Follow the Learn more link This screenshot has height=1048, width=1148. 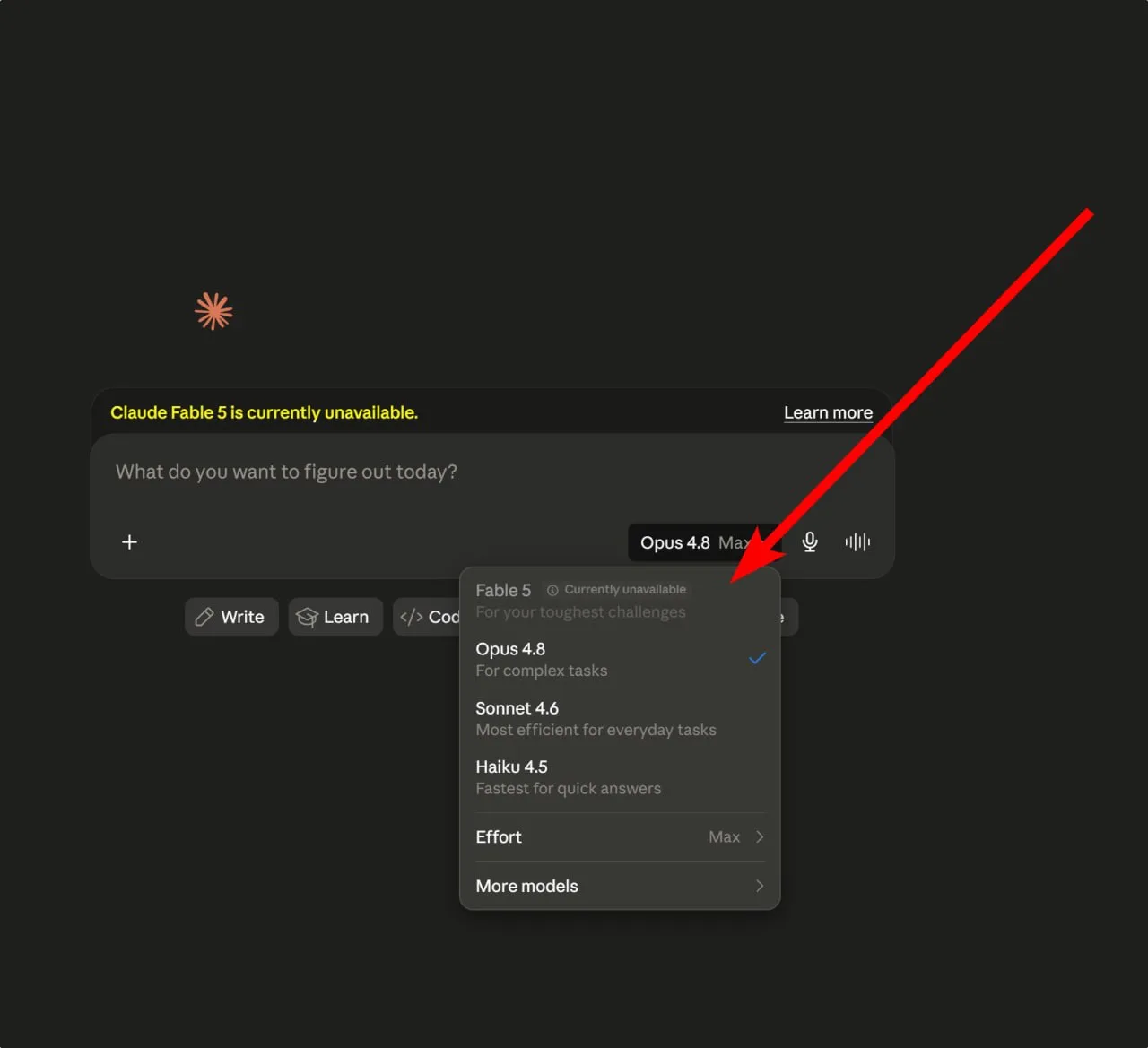pyautogui.click(x=828, y=412)
